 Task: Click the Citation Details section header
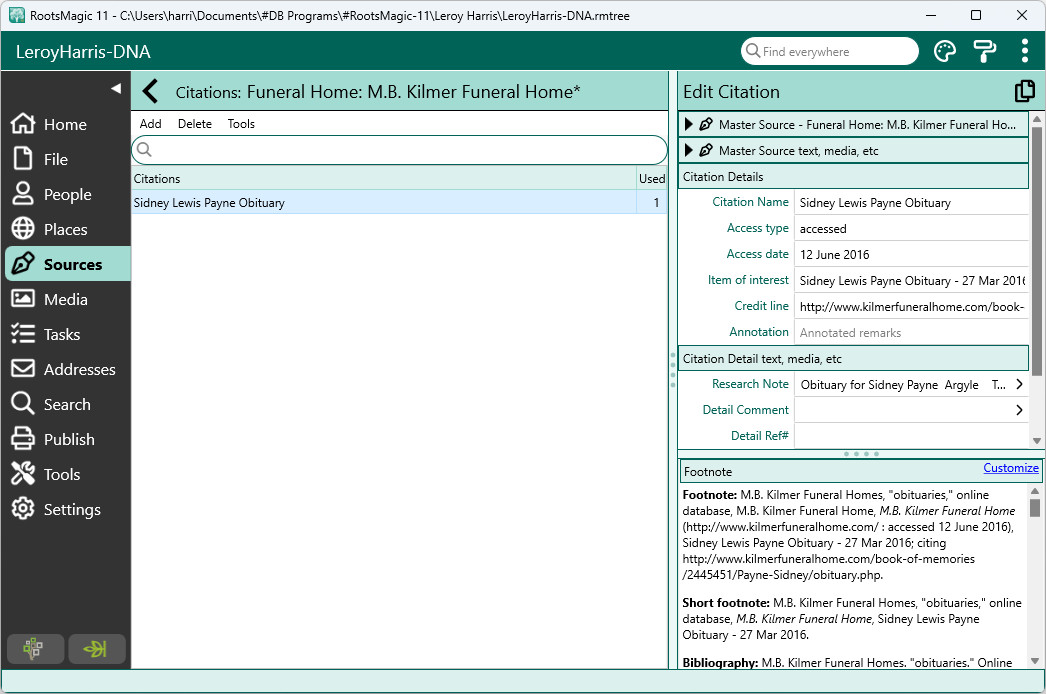(x=853, y=177)
